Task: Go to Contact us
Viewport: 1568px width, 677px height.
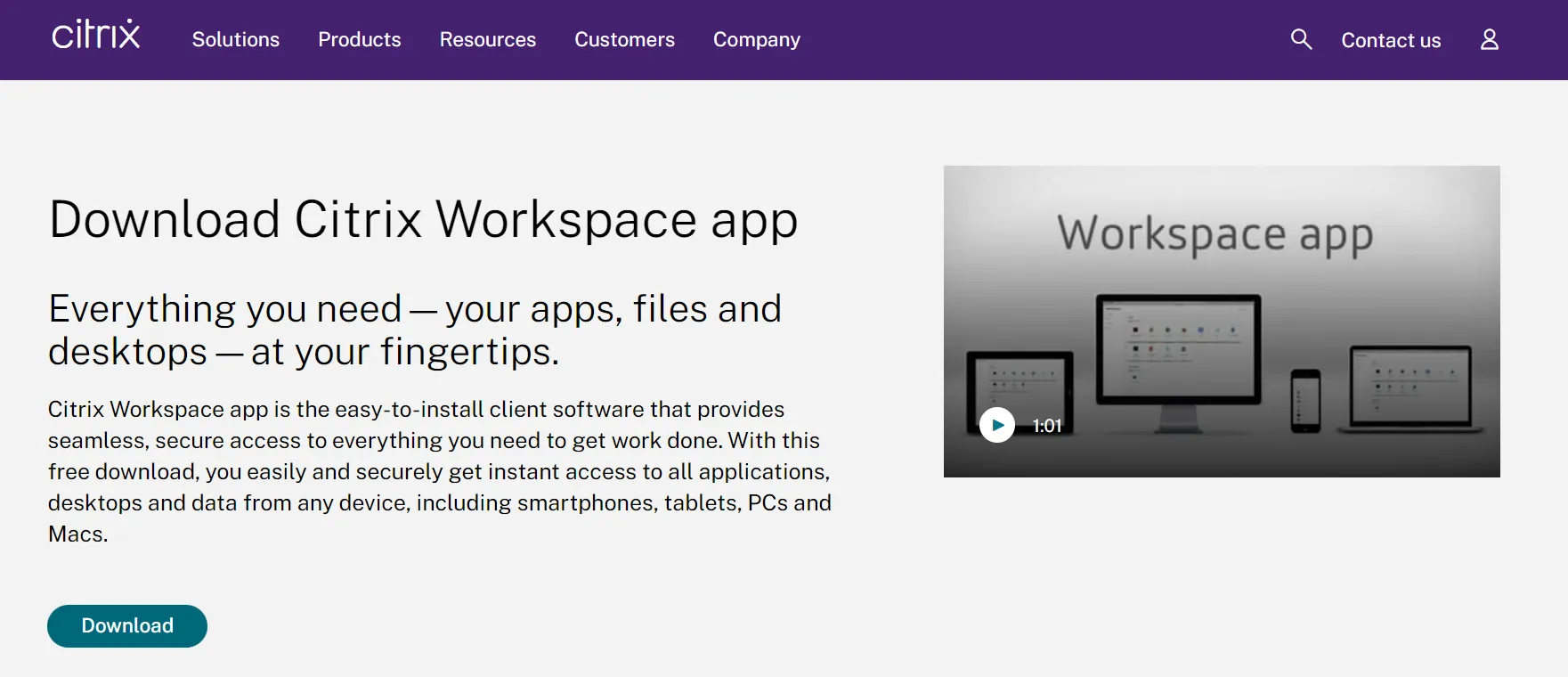Action: (1391, 40)
